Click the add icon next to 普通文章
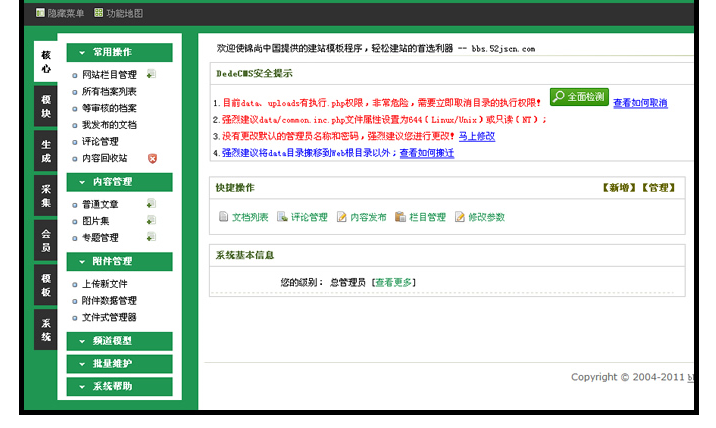The height and width of the screenshot is (428, 716). click(151, 204)
